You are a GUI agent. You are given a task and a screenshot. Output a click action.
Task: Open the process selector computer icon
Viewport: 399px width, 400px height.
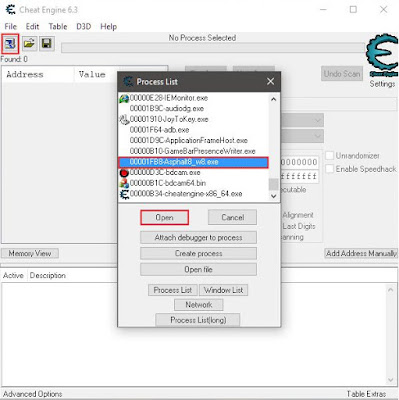pyautogui.click(x=10, y=44)
